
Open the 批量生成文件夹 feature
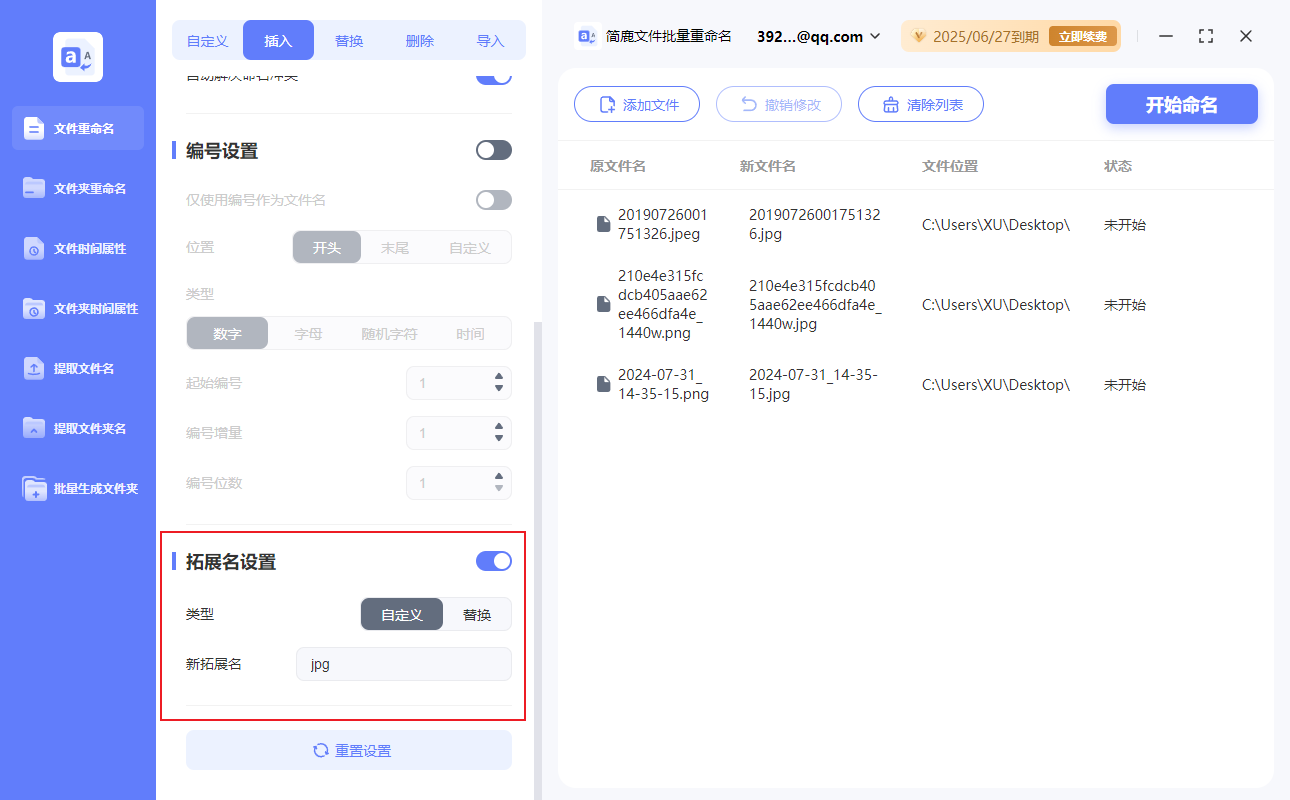77,488
